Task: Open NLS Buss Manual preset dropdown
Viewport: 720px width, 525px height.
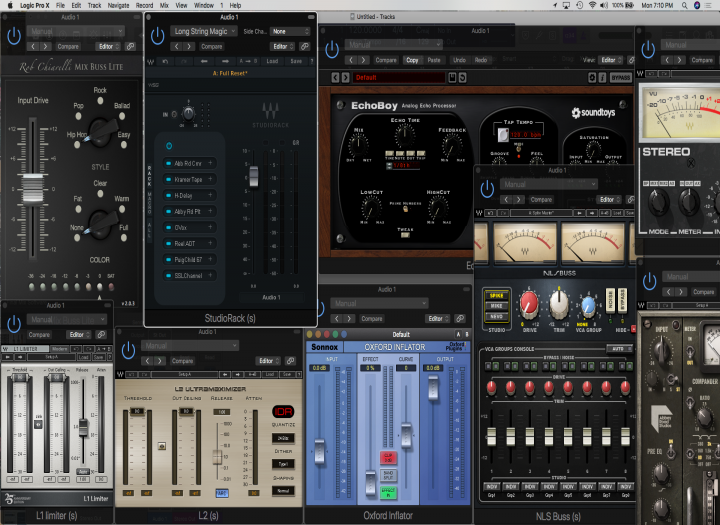Action: coord(549,184)
